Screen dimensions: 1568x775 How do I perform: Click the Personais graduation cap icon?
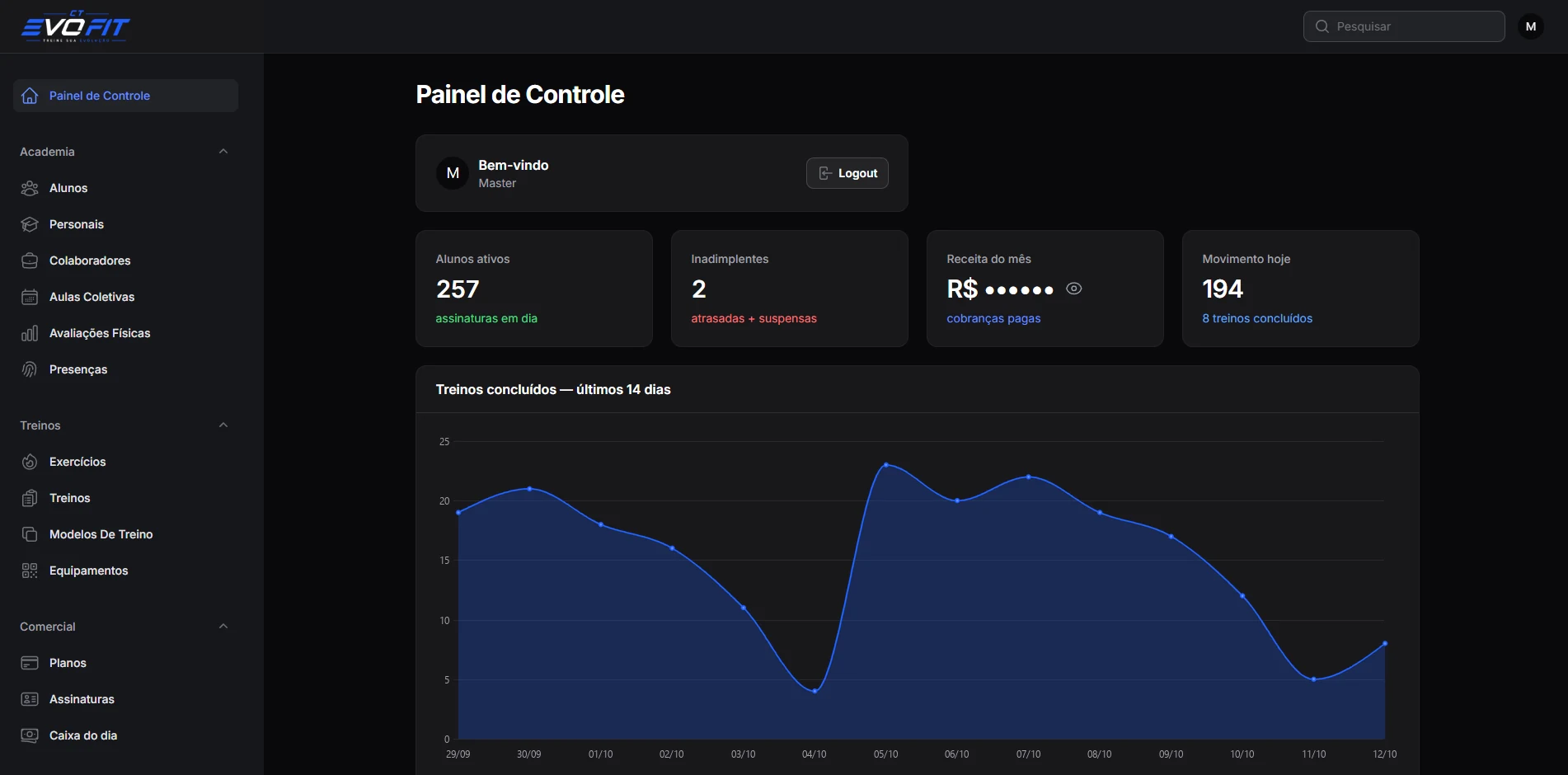[30, 224]
